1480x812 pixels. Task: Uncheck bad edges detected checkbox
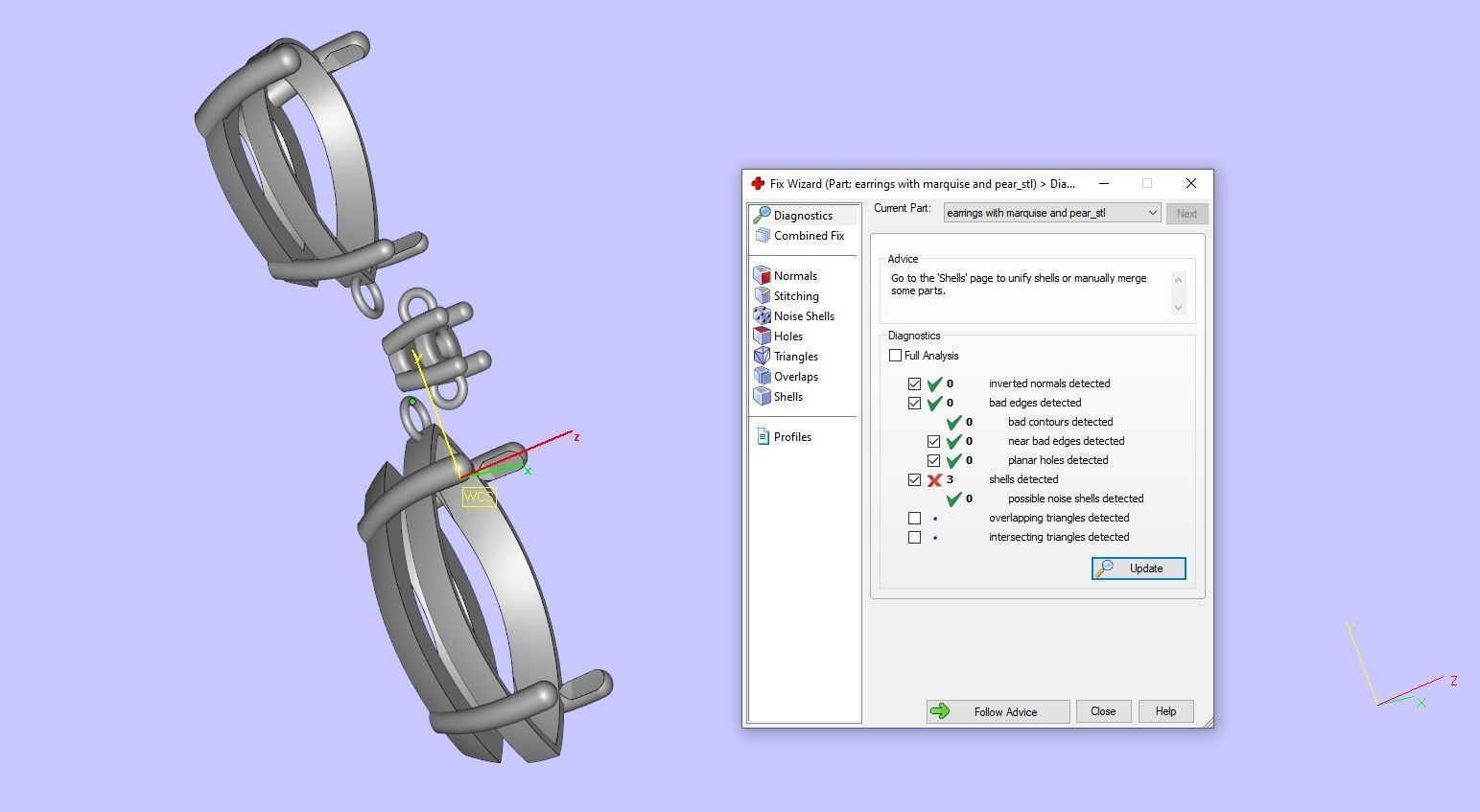coord(914,403)
